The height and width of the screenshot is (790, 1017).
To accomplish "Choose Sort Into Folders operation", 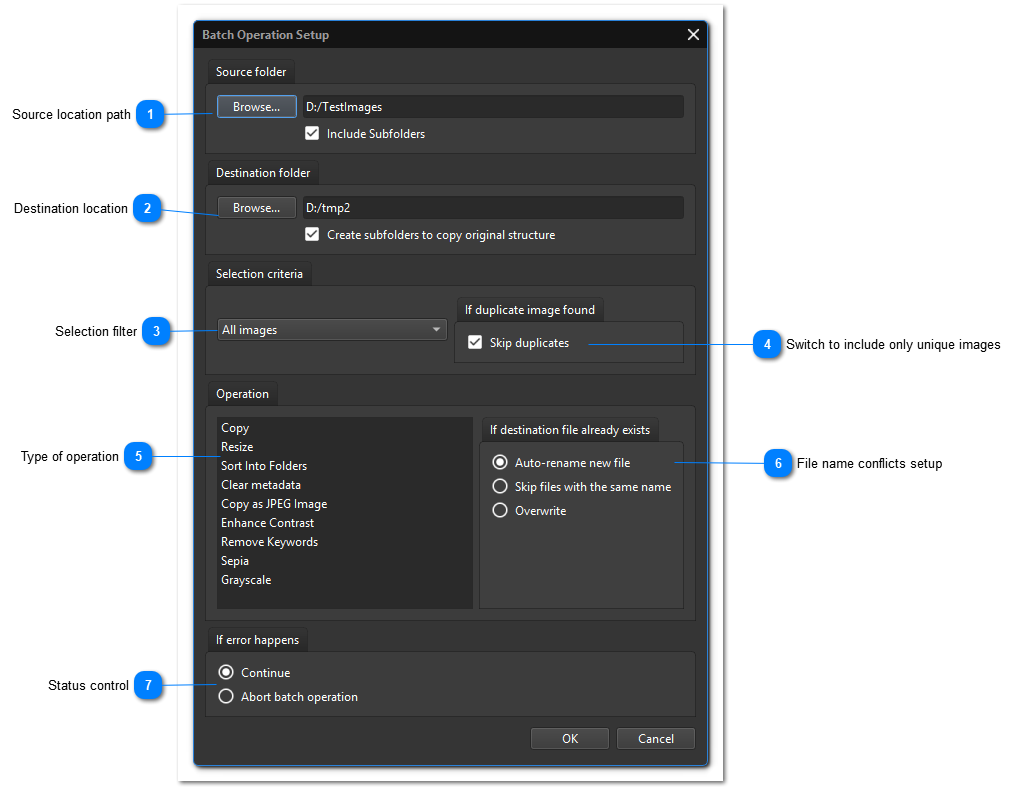I will click(264, 466).
